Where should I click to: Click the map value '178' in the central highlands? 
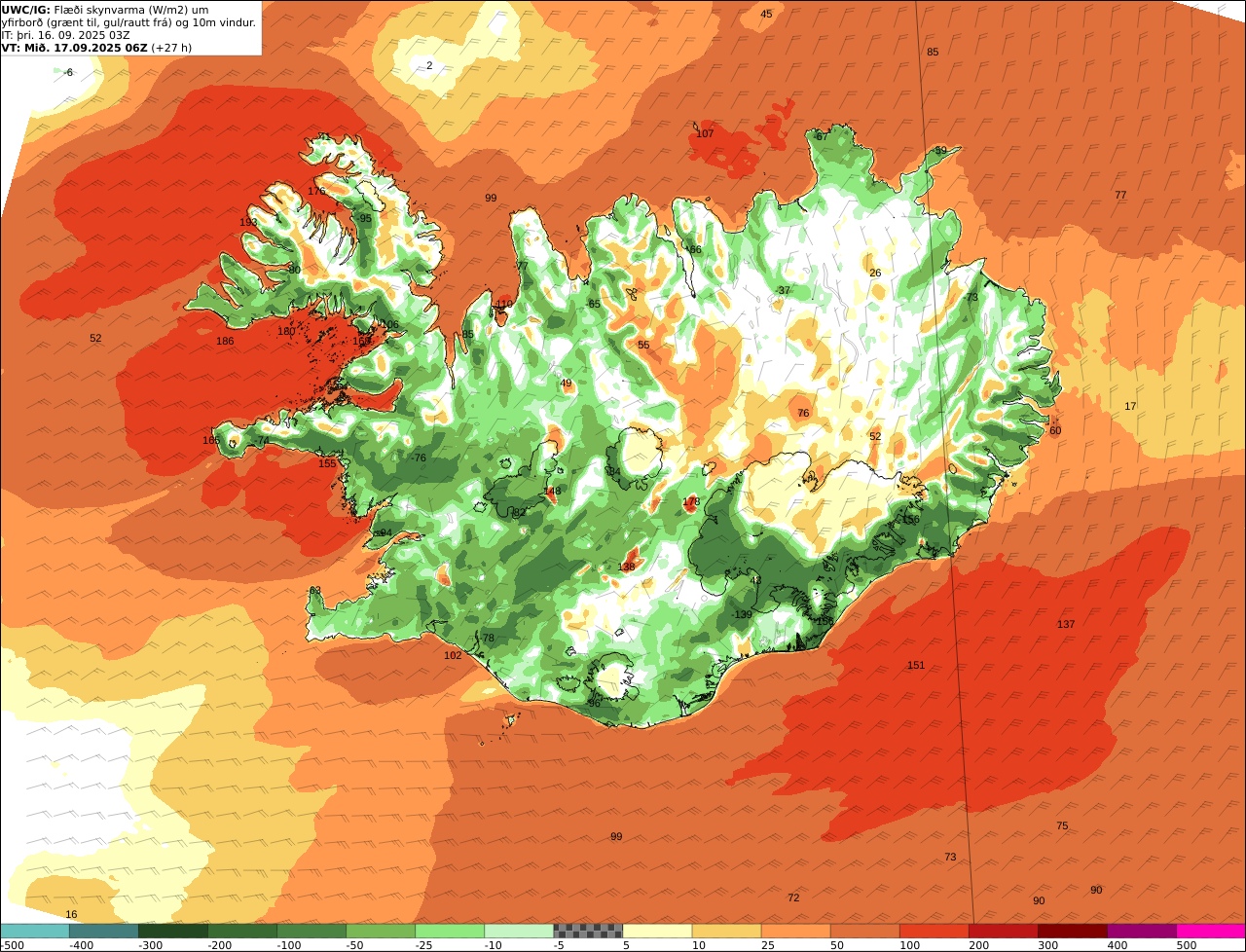click(x=691, y=501)
